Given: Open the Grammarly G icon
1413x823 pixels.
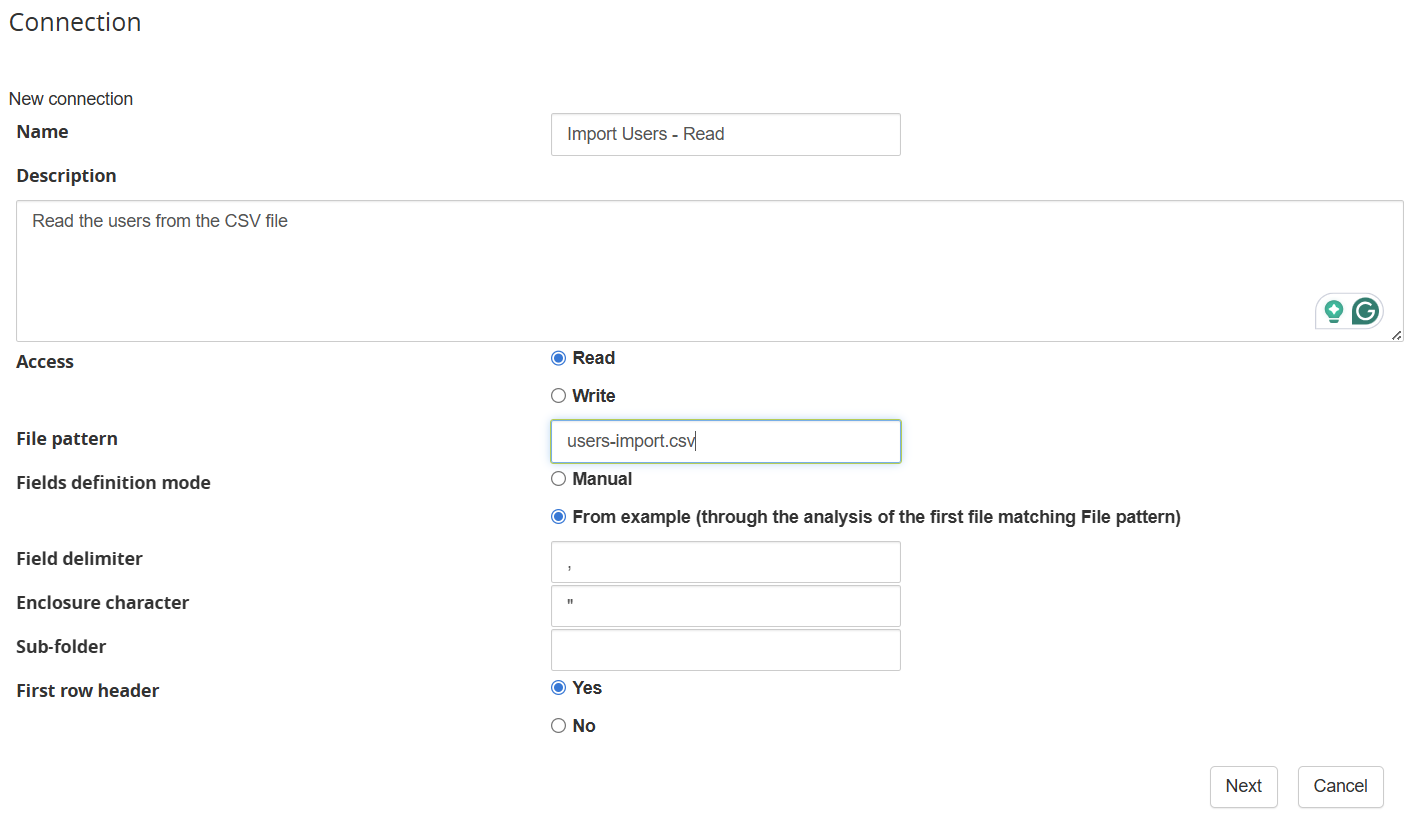Looking at the screenshot, I should [x=1365, y=312].
